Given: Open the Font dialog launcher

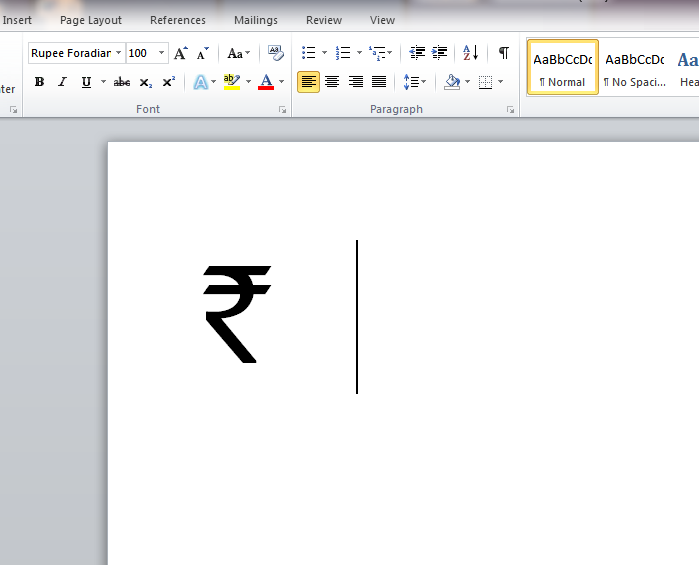Looking at the screenshot, I should coord(283,110).
